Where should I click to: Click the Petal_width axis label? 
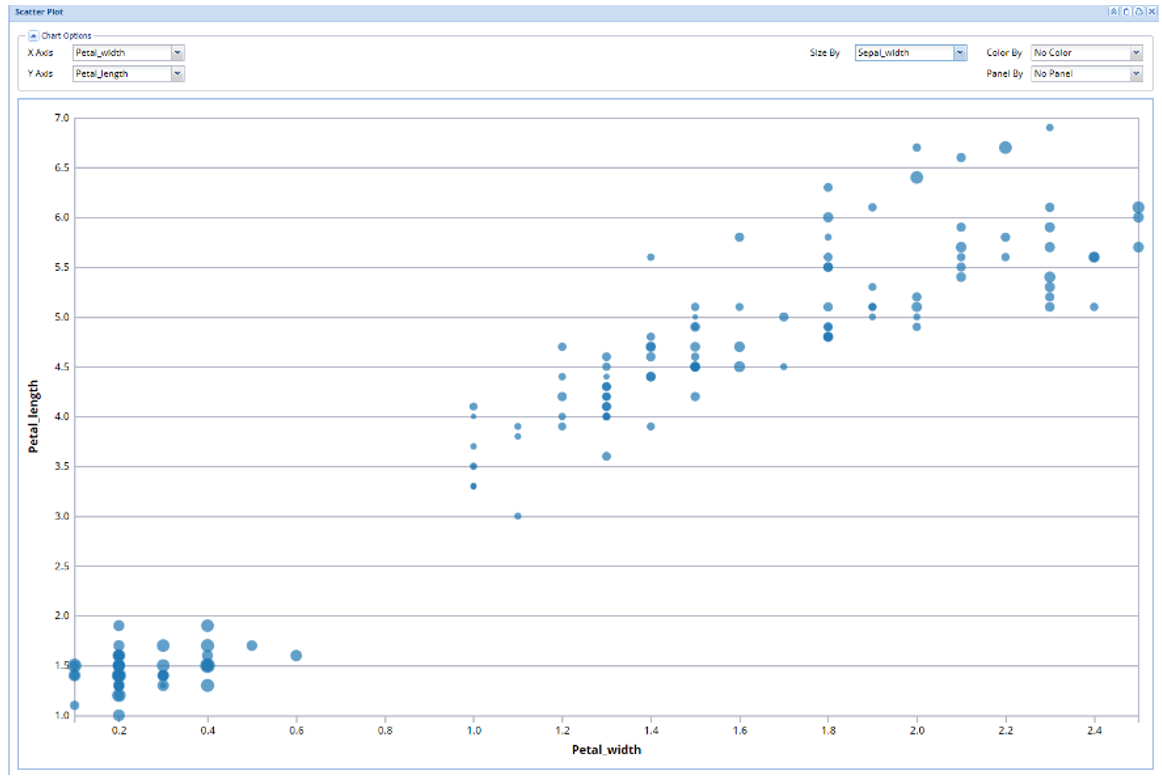point(605,749)
